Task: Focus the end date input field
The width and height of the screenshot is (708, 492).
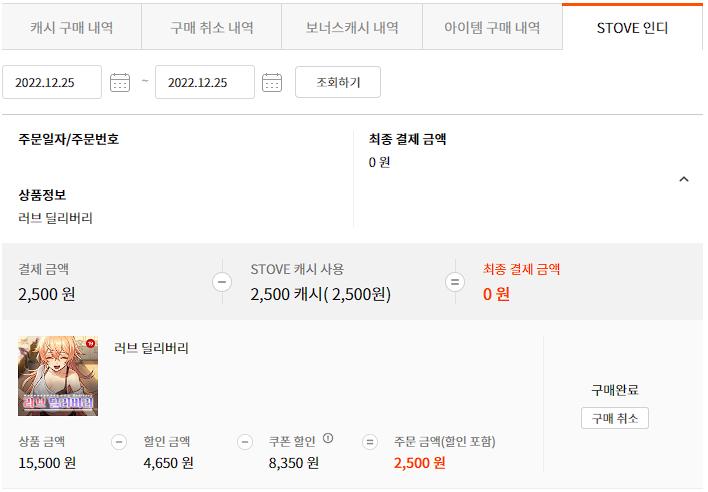Action: click(205, 82)
